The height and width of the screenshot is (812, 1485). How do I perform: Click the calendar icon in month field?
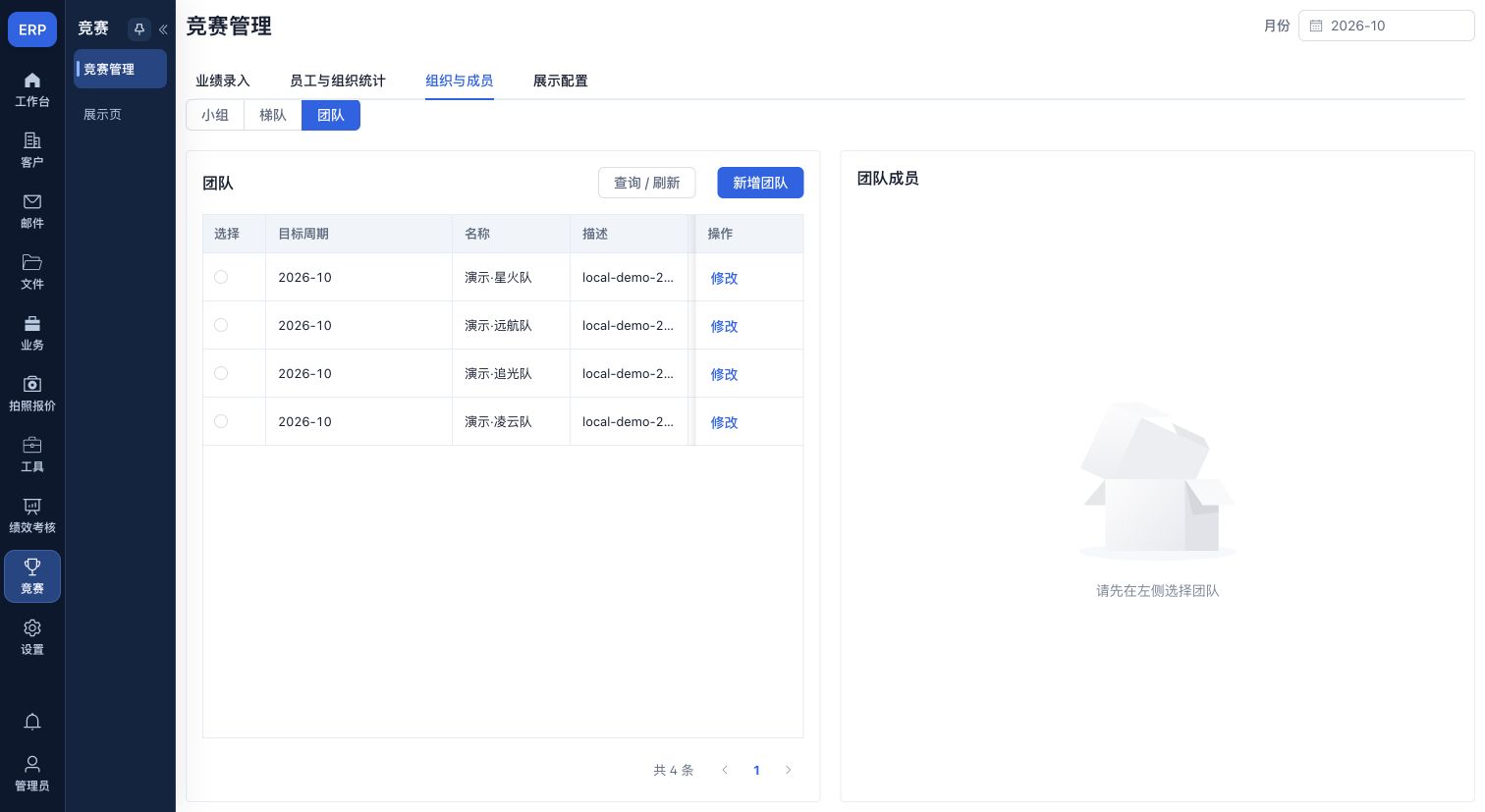coord(1316,26)
